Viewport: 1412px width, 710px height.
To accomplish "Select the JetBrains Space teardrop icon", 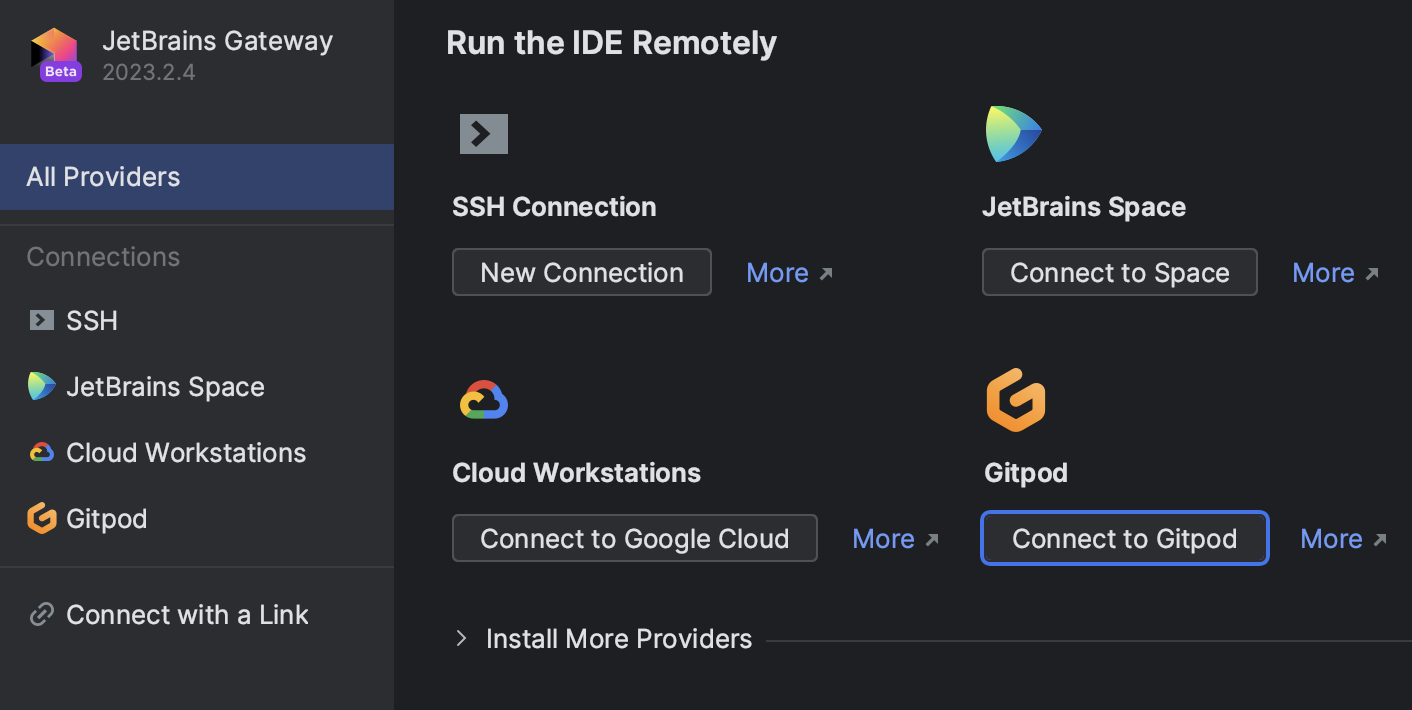I will [1014, 132].
